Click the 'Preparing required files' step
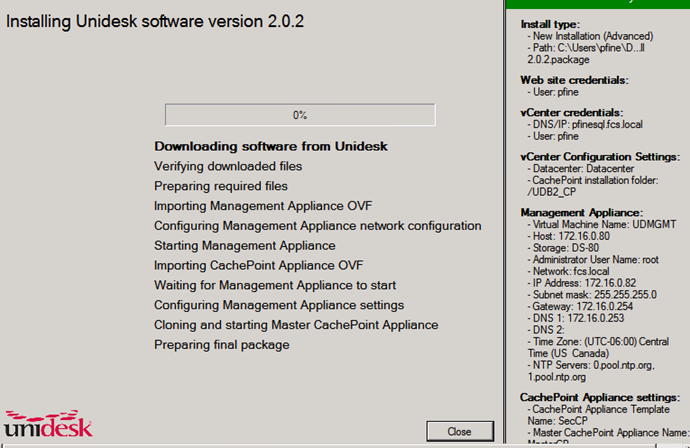Image resolution: width=690 pixels, height=448 pixels. click(221, 186)
